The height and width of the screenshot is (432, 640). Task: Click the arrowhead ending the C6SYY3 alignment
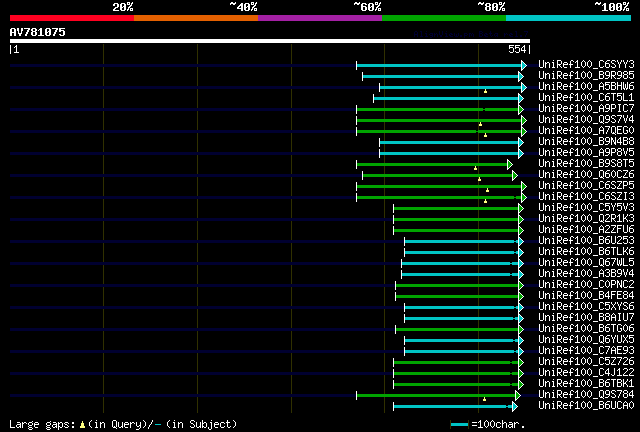pyautogui.click(x=524, y=65)
